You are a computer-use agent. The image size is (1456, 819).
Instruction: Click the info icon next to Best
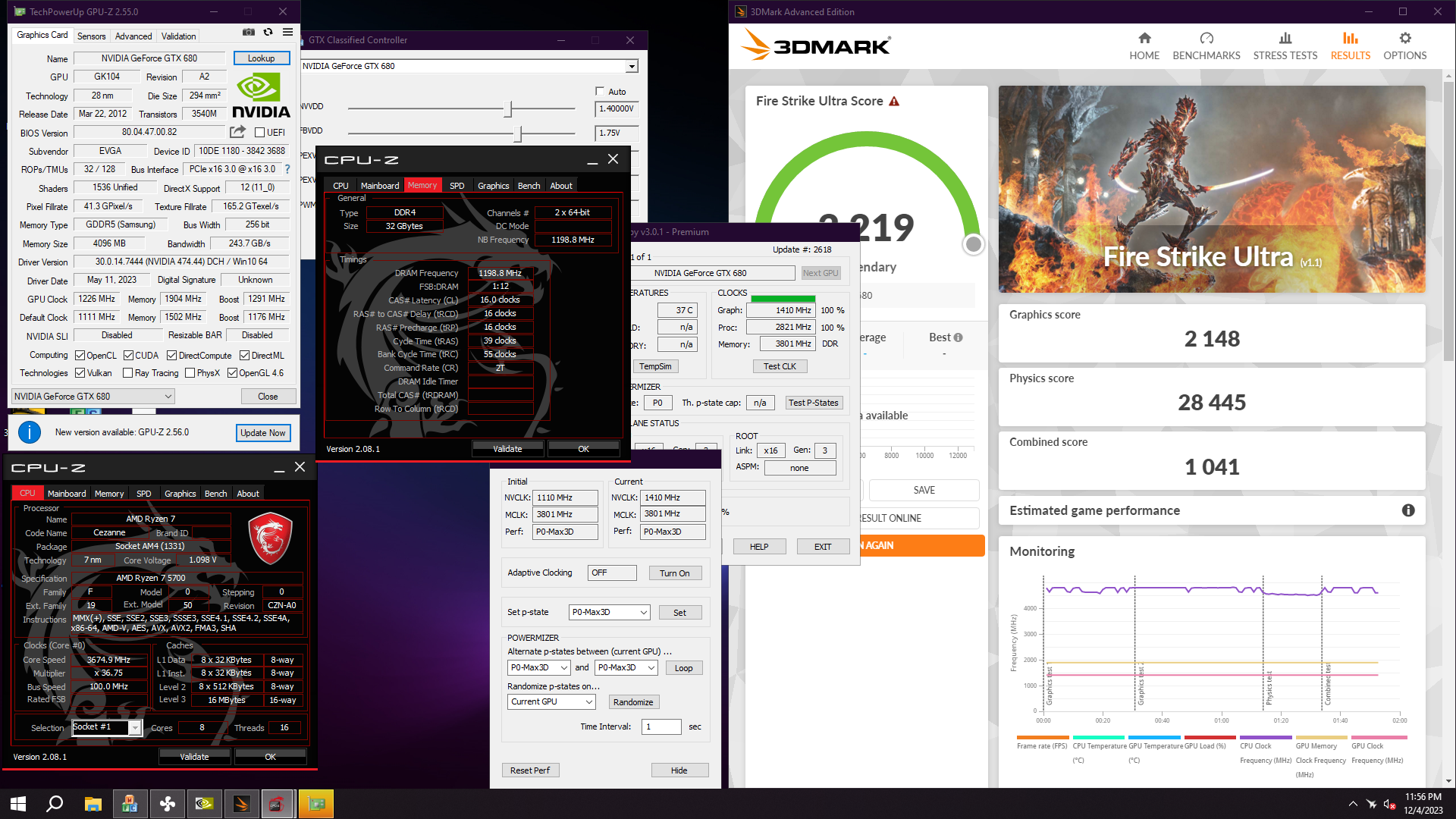958,337
